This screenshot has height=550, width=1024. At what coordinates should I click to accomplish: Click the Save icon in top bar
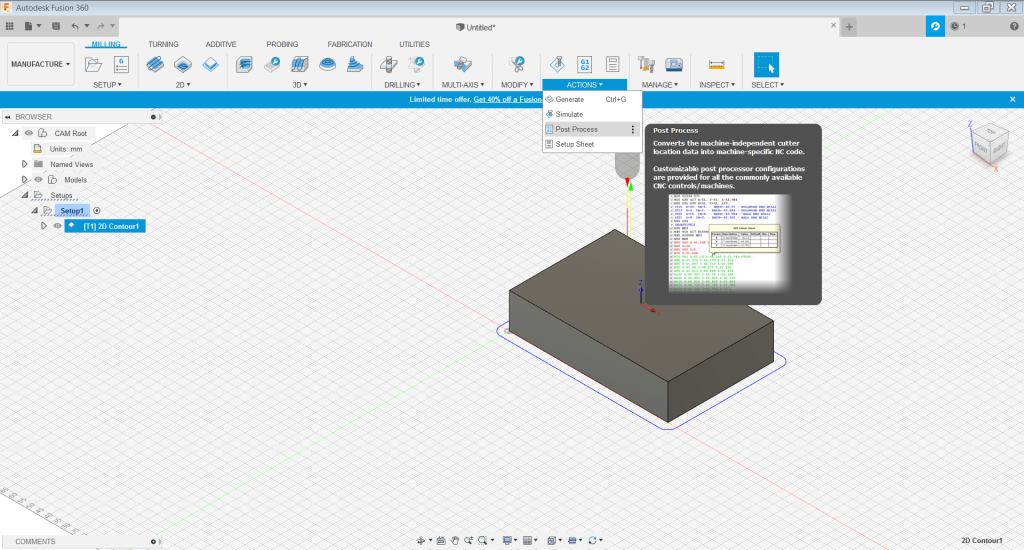coord(54,25)
